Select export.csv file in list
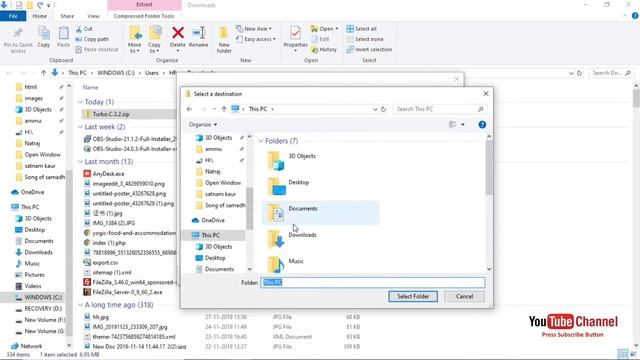The height and width of the screenshot is (360, 640). click(101, 263)
